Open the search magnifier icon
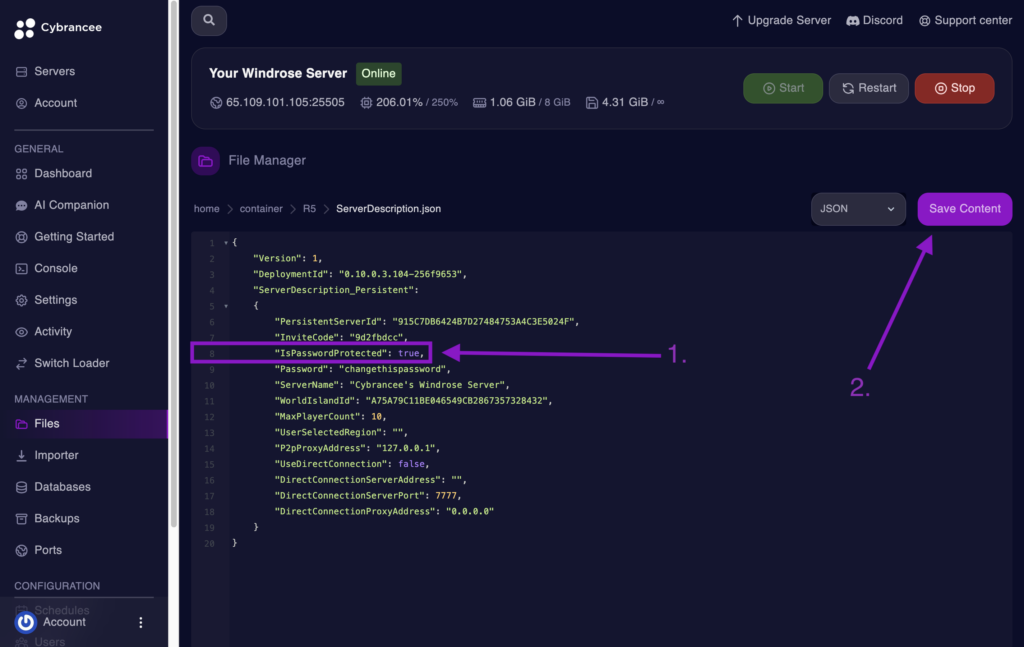 click(x=208, y=20)
